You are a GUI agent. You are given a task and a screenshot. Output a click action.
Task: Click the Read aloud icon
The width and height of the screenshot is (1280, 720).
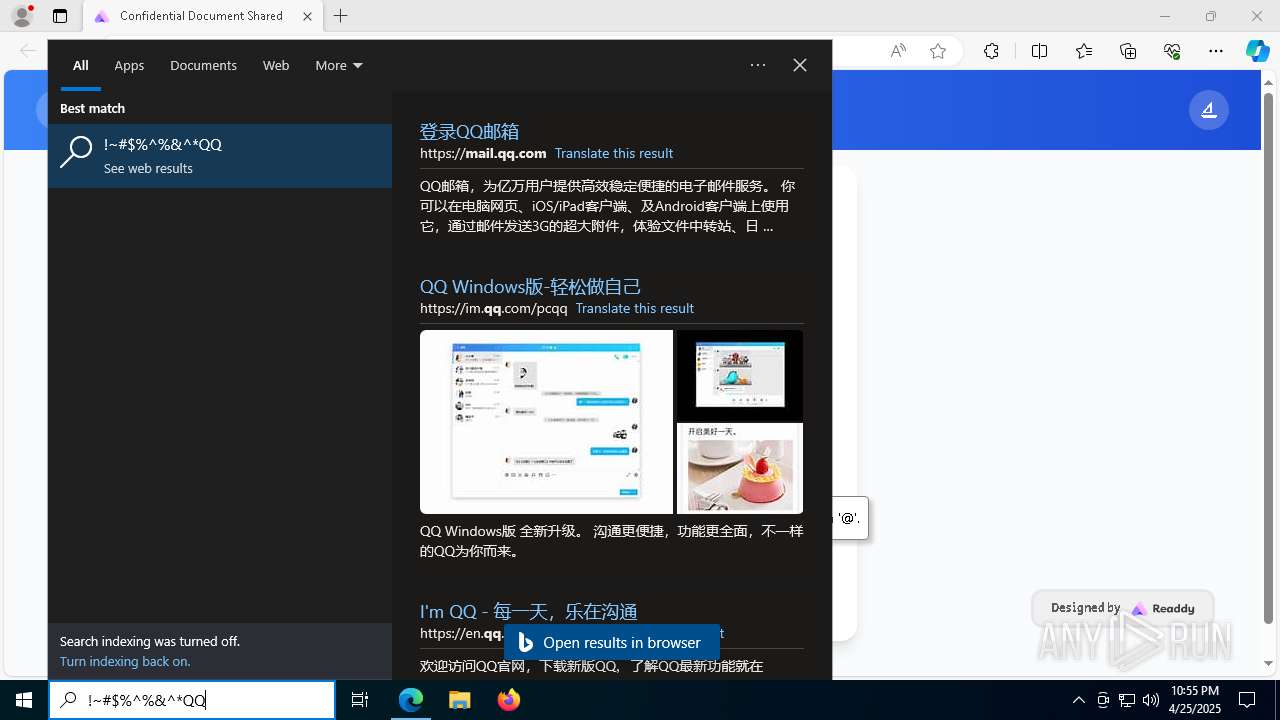[x=898, y=51]
